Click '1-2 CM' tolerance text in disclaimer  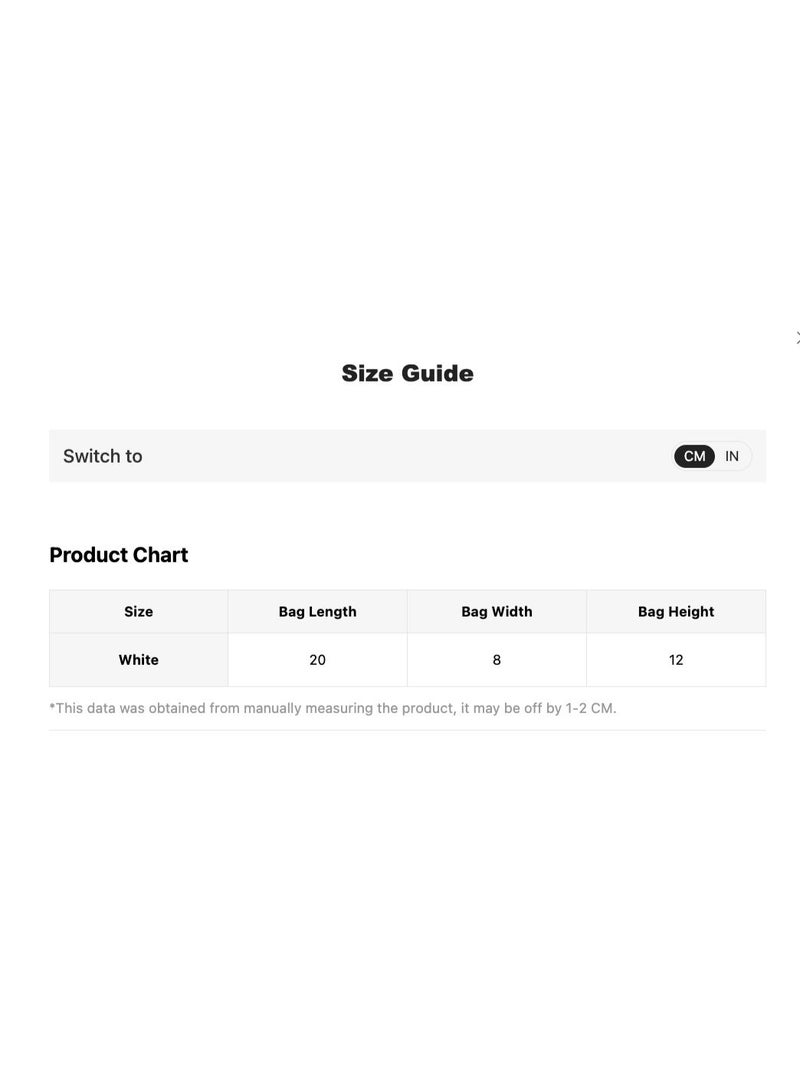589,708
